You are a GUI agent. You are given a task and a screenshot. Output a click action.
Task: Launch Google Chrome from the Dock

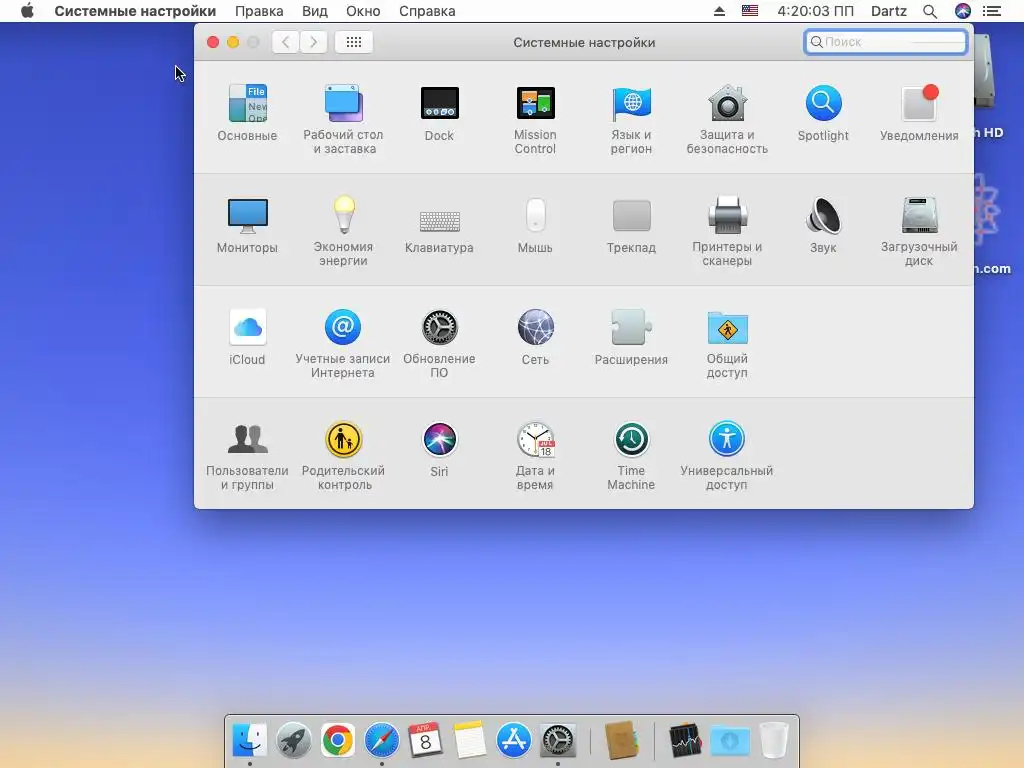pyautogui.click(x=338, y=741)
